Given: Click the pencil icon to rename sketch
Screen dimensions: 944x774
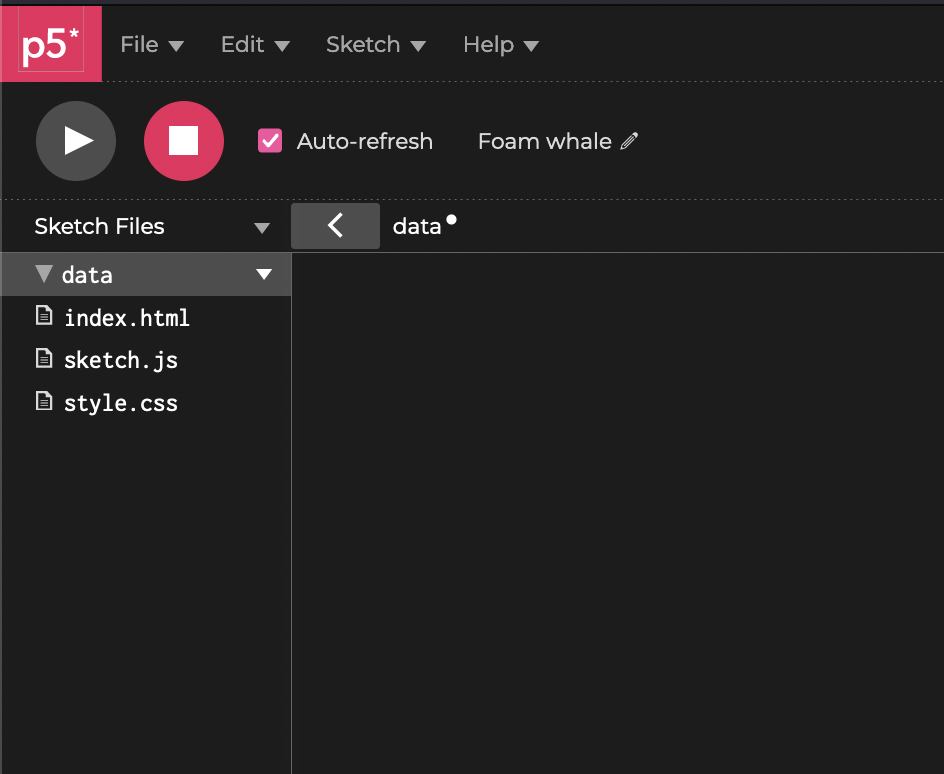Looking at the screenshot, I should click(x=629, y=141).
